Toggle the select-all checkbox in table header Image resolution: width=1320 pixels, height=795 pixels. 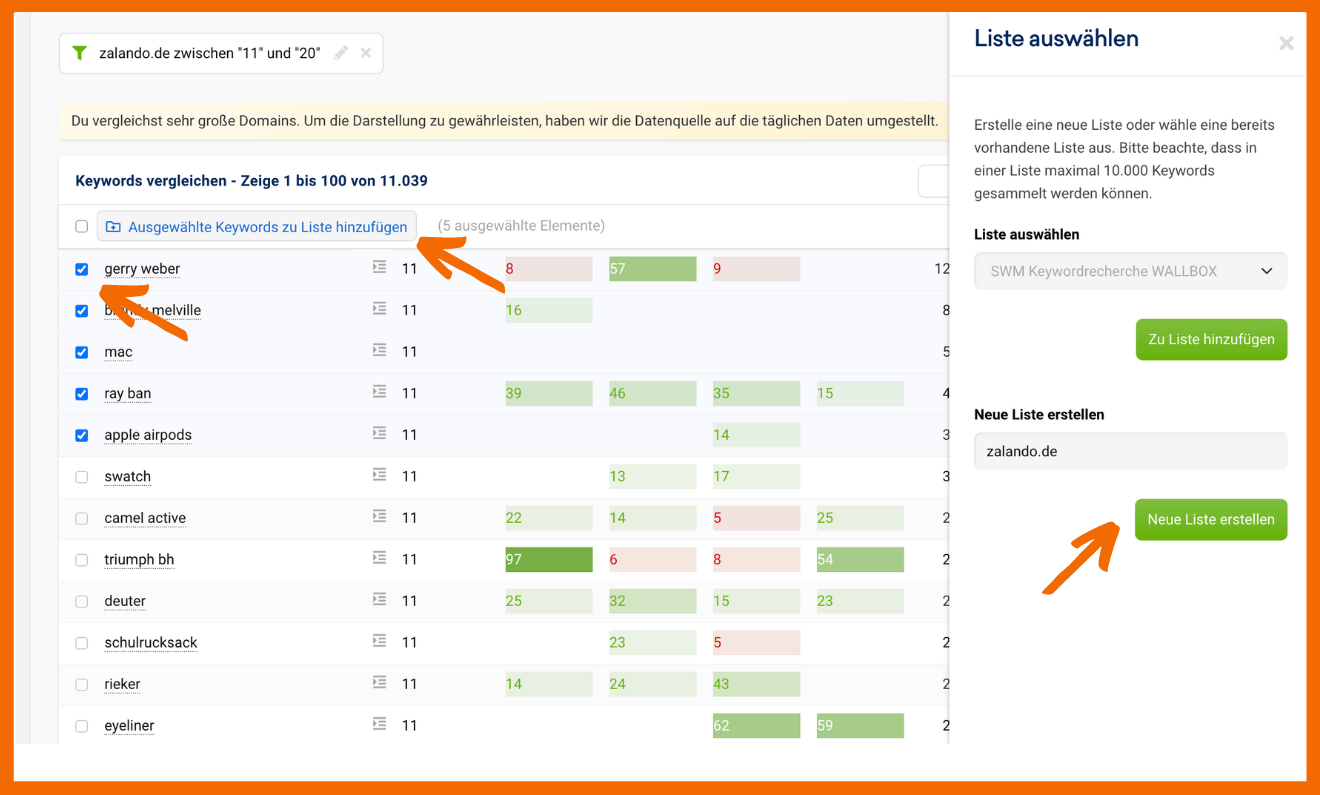[x=82, y=227]
